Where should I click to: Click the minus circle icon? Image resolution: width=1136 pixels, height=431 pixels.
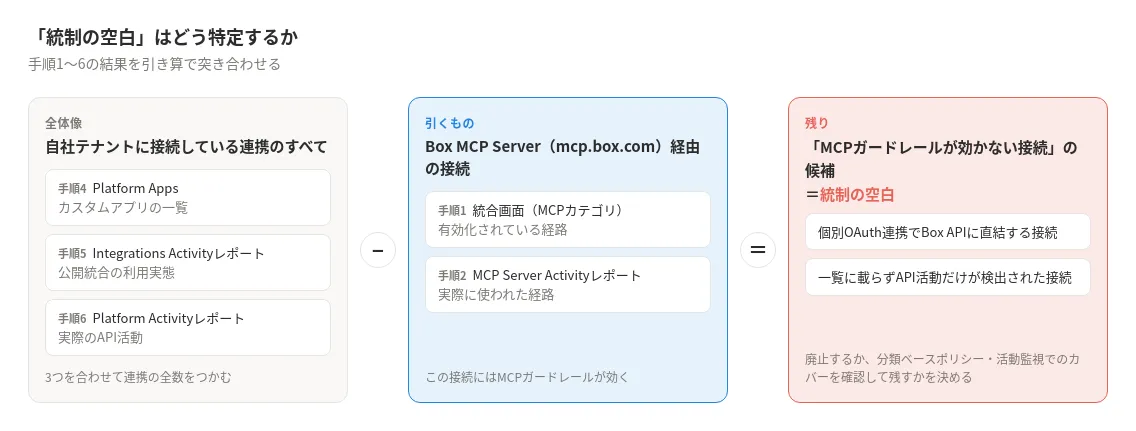click(x=378, y=250)
